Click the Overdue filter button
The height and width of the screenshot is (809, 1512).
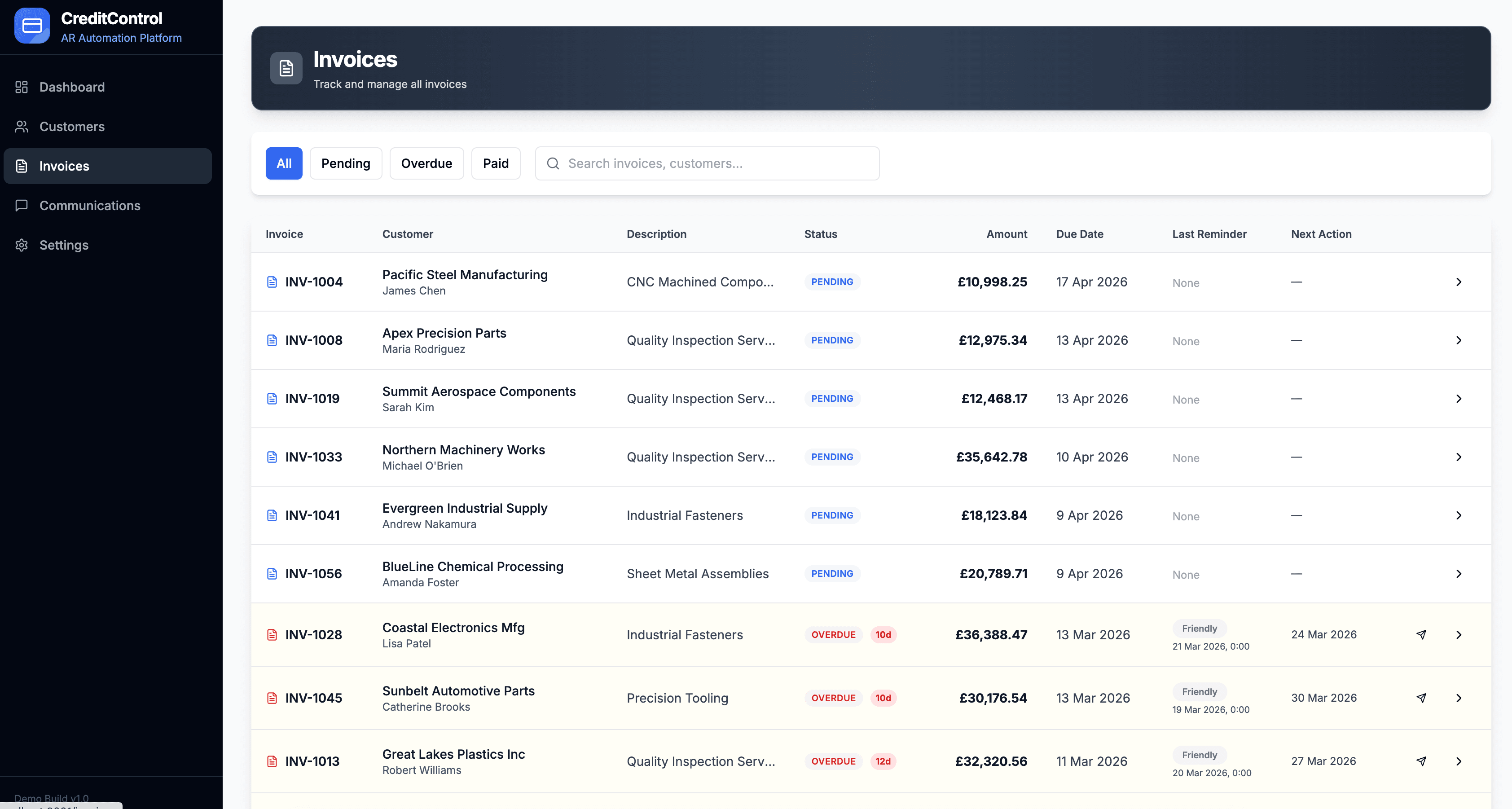pyautogui.click(x=426, y=163)
